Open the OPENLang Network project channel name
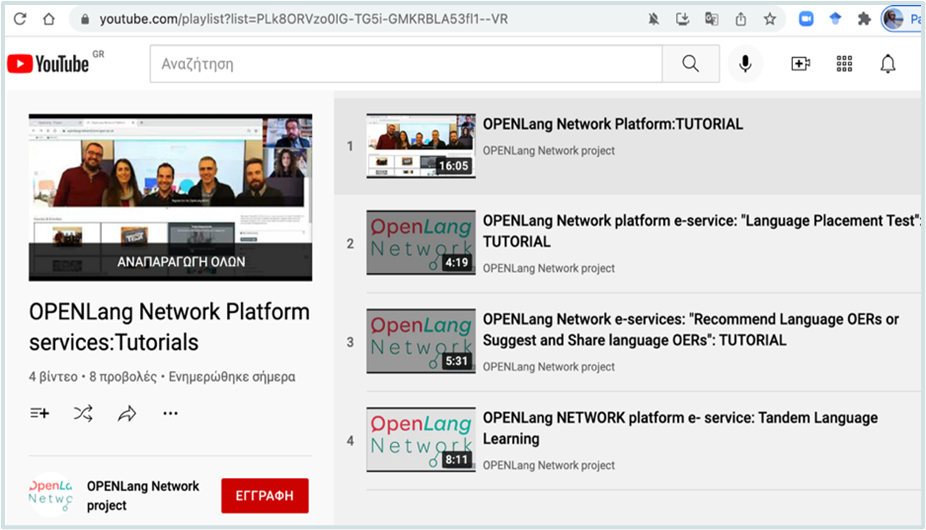This screenshot has width=926, height=530. pos(143,495)
